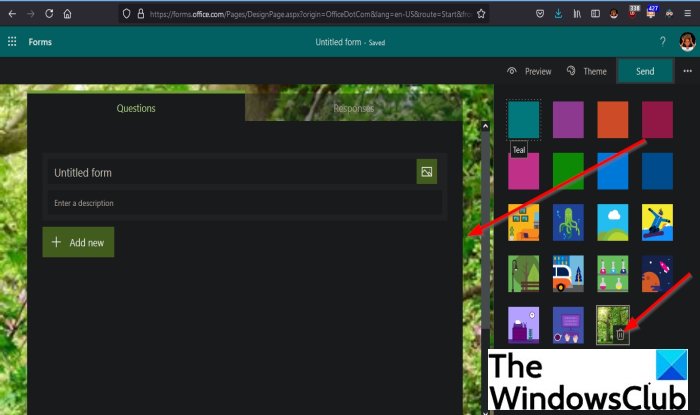Select the green theme color

tap(568, 171)
